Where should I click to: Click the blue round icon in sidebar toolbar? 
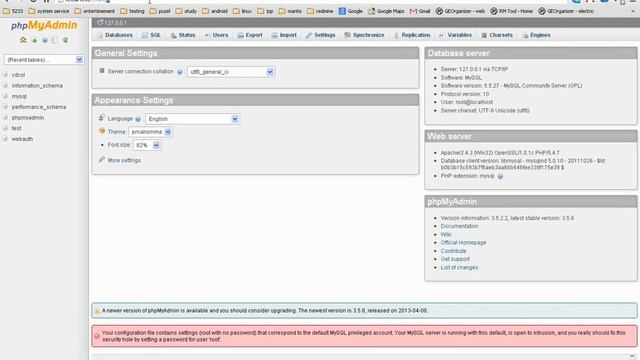point(45,40)
